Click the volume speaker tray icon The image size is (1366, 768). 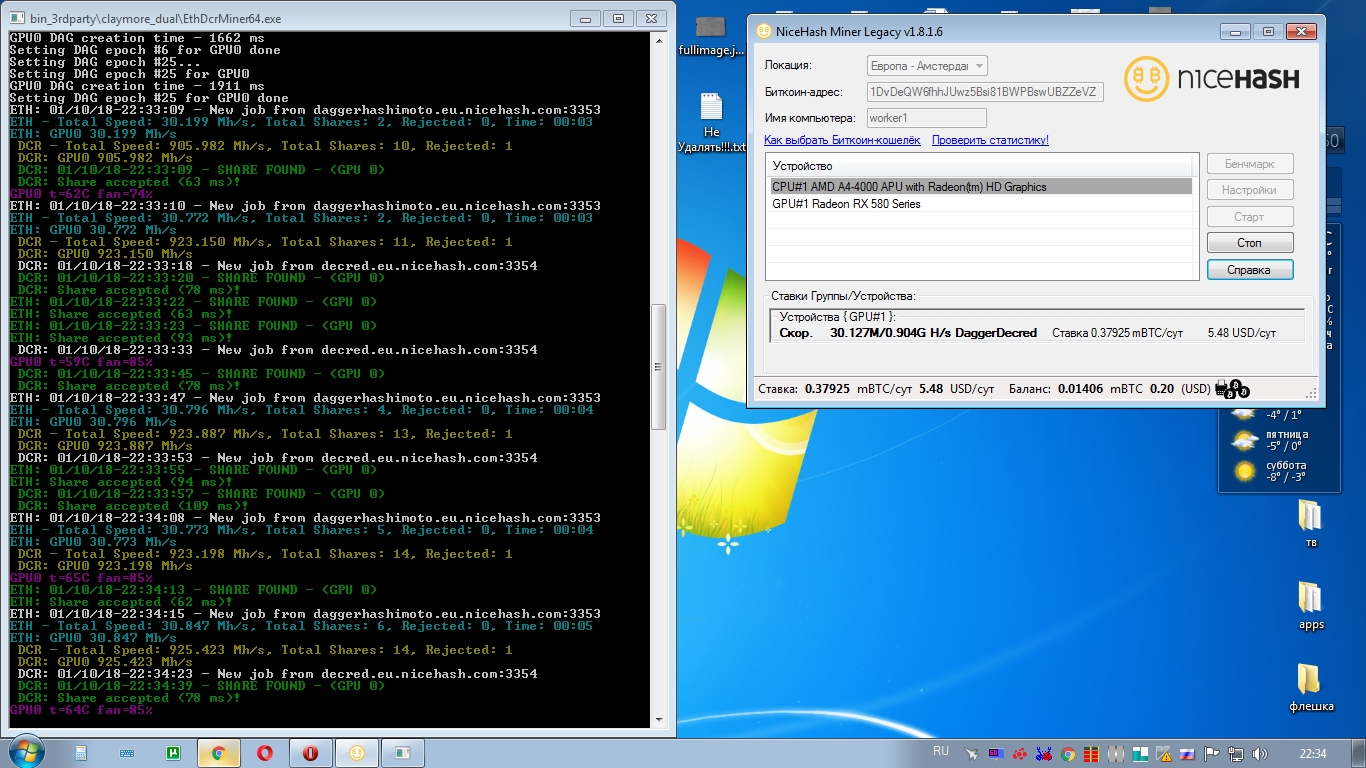tap(1259, 754)
